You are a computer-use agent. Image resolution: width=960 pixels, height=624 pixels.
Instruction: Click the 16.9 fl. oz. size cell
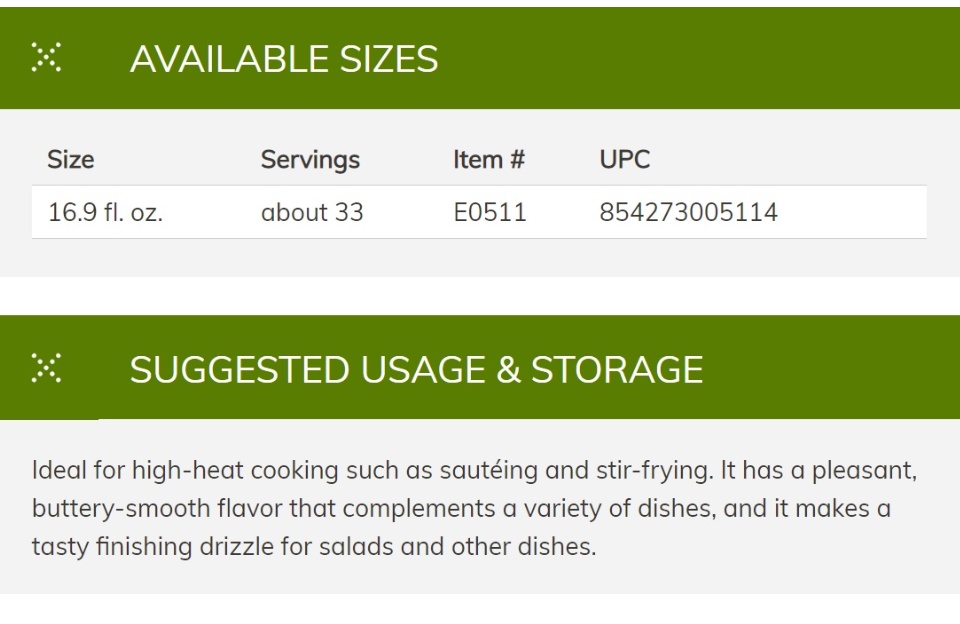pos(105,212)
